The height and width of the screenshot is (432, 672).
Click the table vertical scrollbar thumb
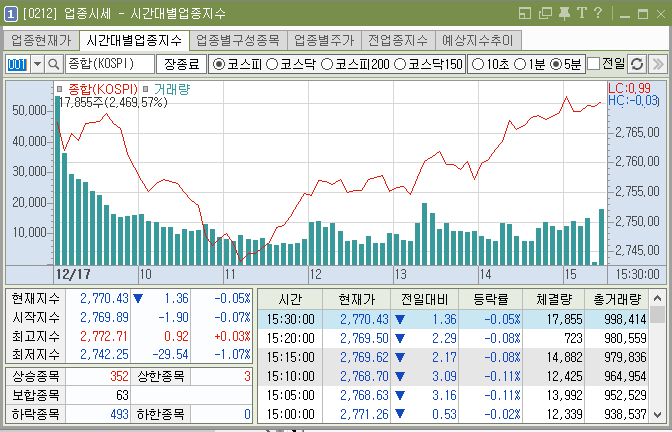coord(658,315)
